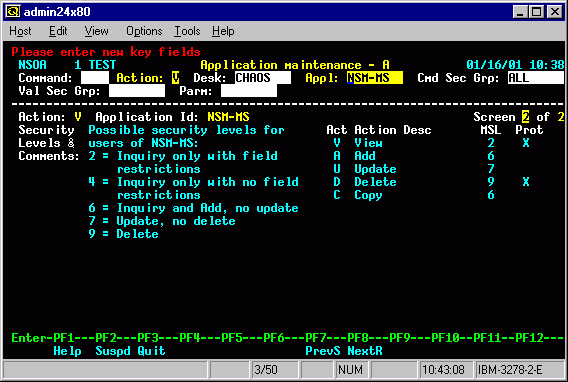Click the Act column header
This screenshot has height=382, width=568.
click(x=337, y=130)
